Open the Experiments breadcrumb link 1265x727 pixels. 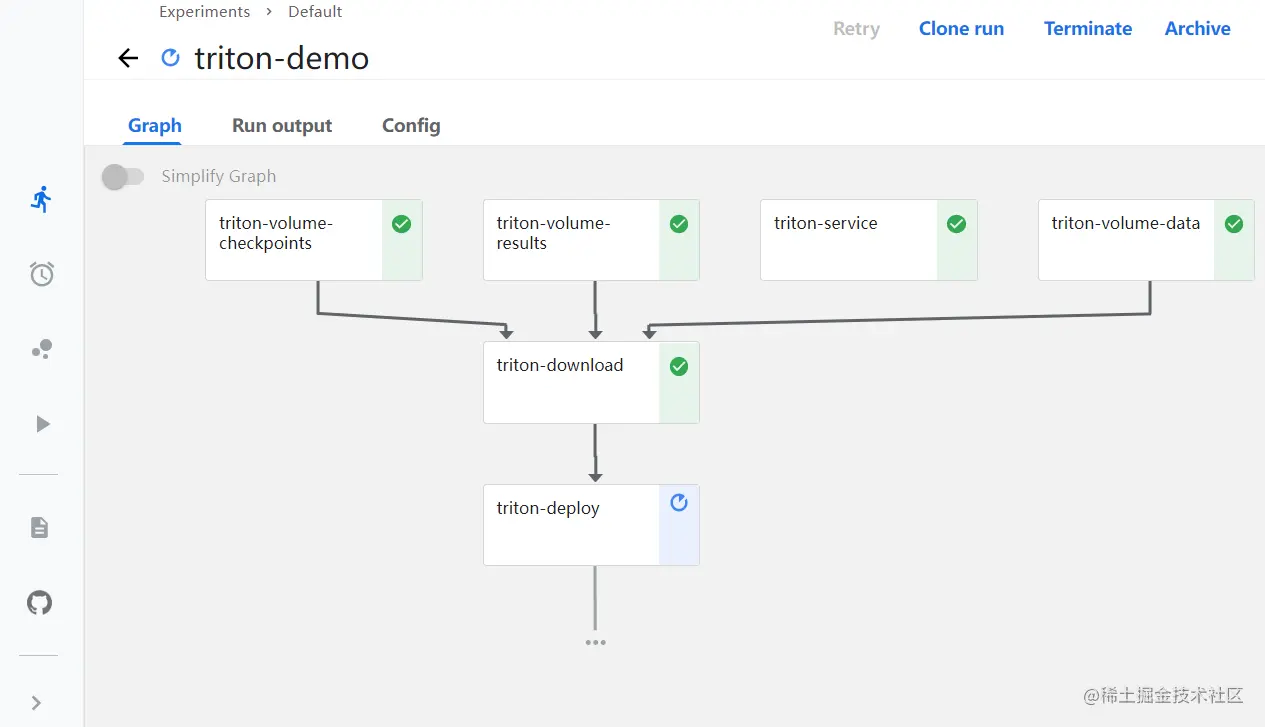click(x=205, y=12)
